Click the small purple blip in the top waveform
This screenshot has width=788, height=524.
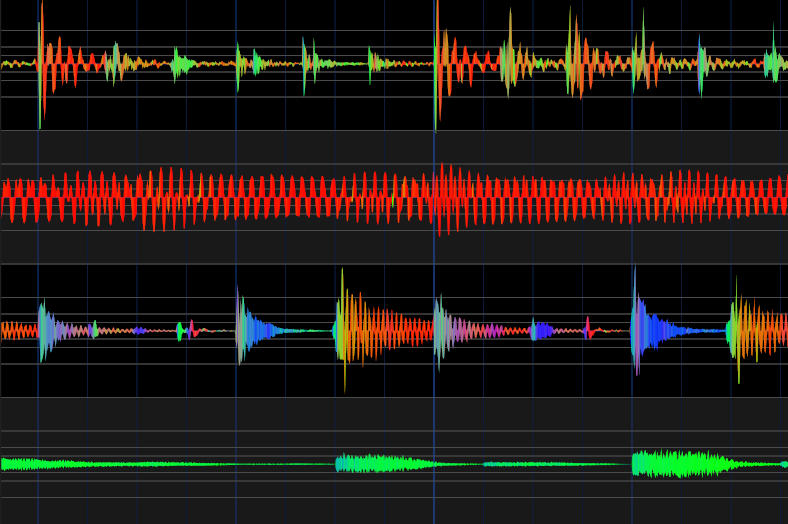pos(700,64)
